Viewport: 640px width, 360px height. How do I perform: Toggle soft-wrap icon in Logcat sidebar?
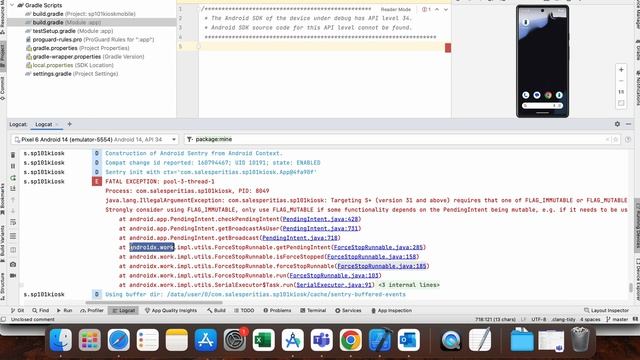click(13, 222)
